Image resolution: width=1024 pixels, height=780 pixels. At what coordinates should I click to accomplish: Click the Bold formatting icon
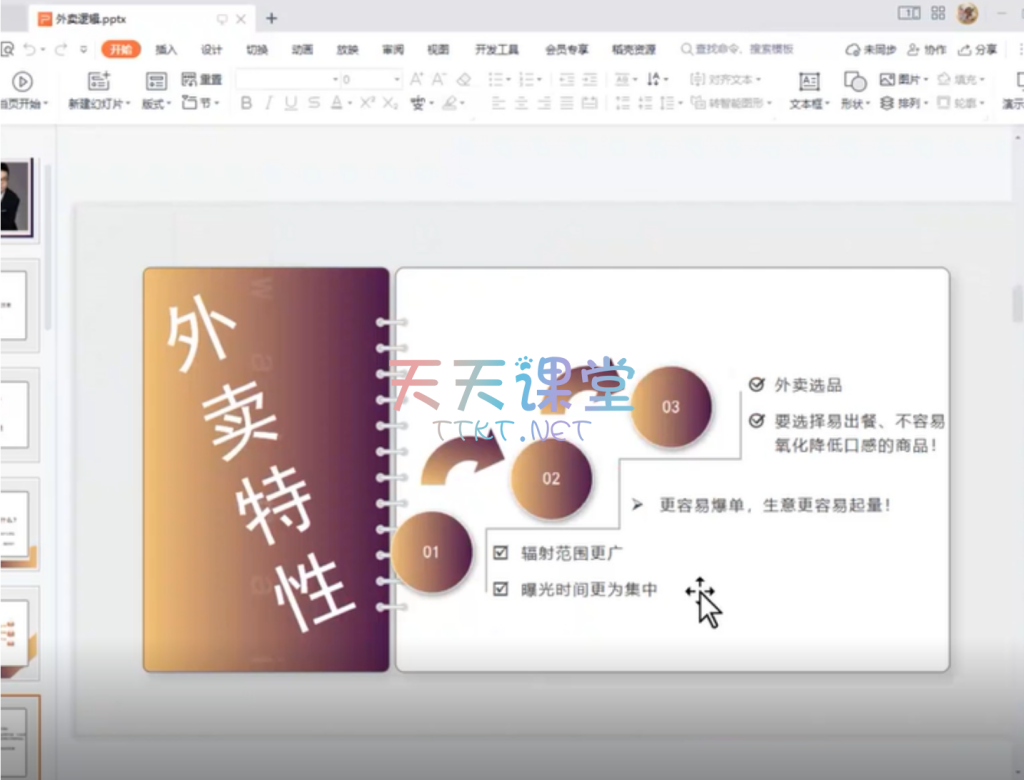(247, 103)
